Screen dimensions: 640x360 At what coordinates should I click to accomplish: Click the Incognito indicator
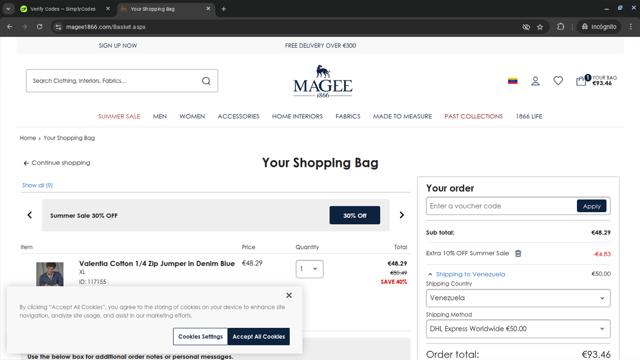(599, 27)
